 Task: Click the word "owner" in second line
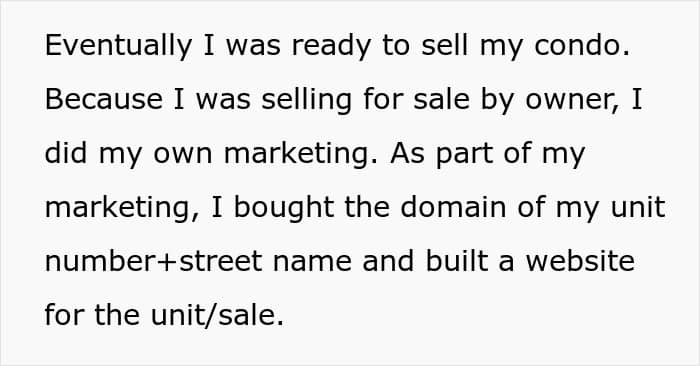click(x=572, y=101)
